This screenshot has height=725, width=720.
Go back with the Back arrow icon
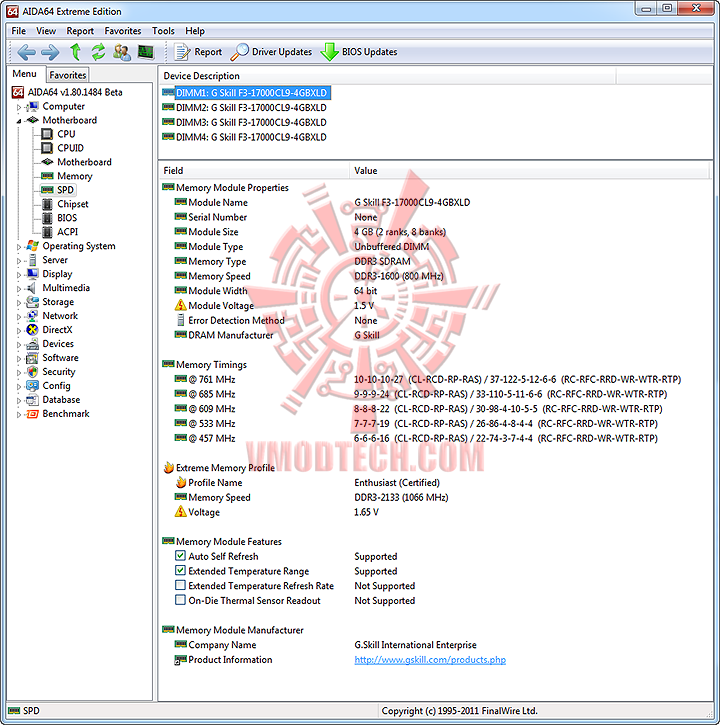26,52
